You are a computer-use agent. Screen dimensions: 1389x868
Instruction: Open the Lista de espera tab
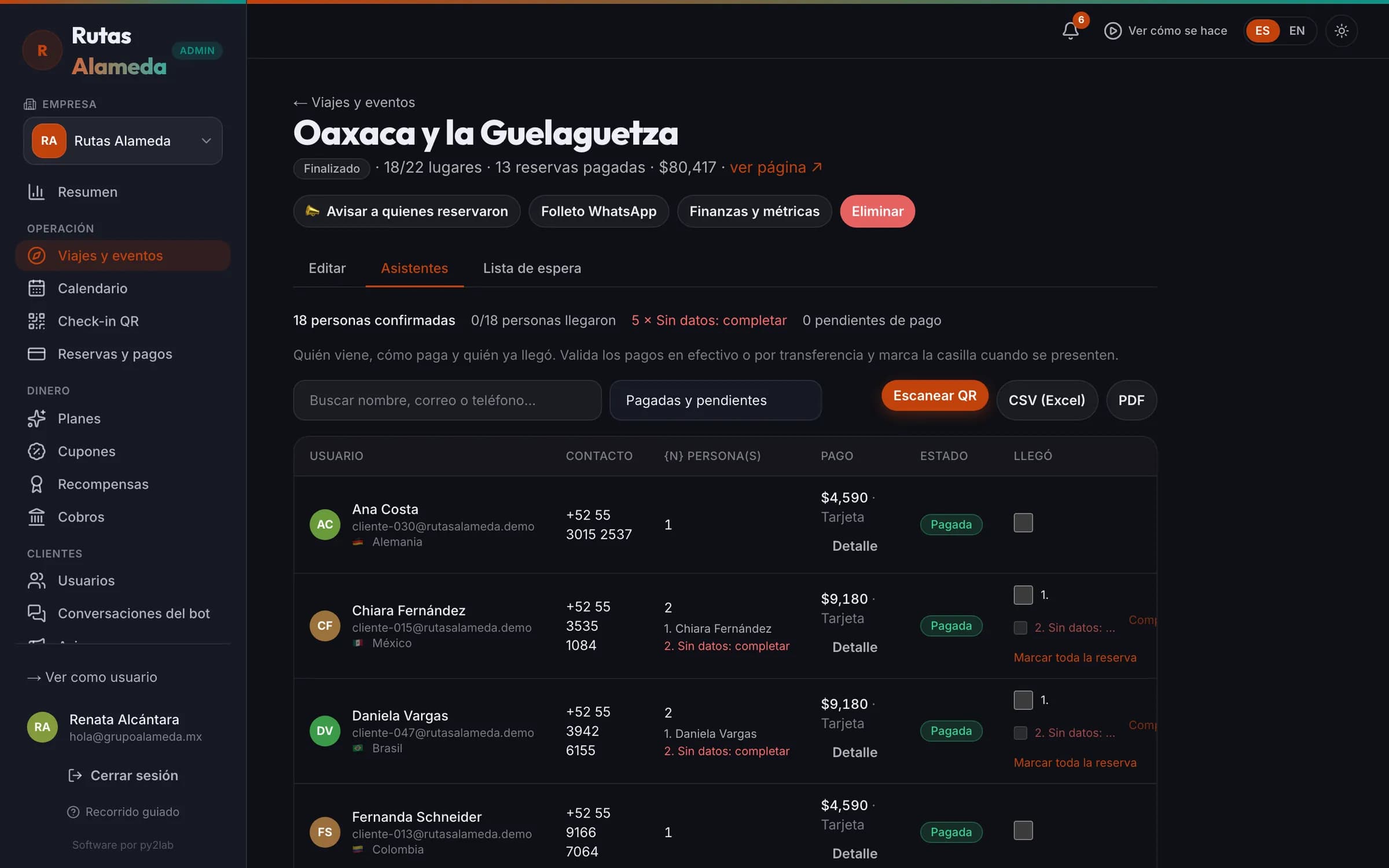click(532, 268)
